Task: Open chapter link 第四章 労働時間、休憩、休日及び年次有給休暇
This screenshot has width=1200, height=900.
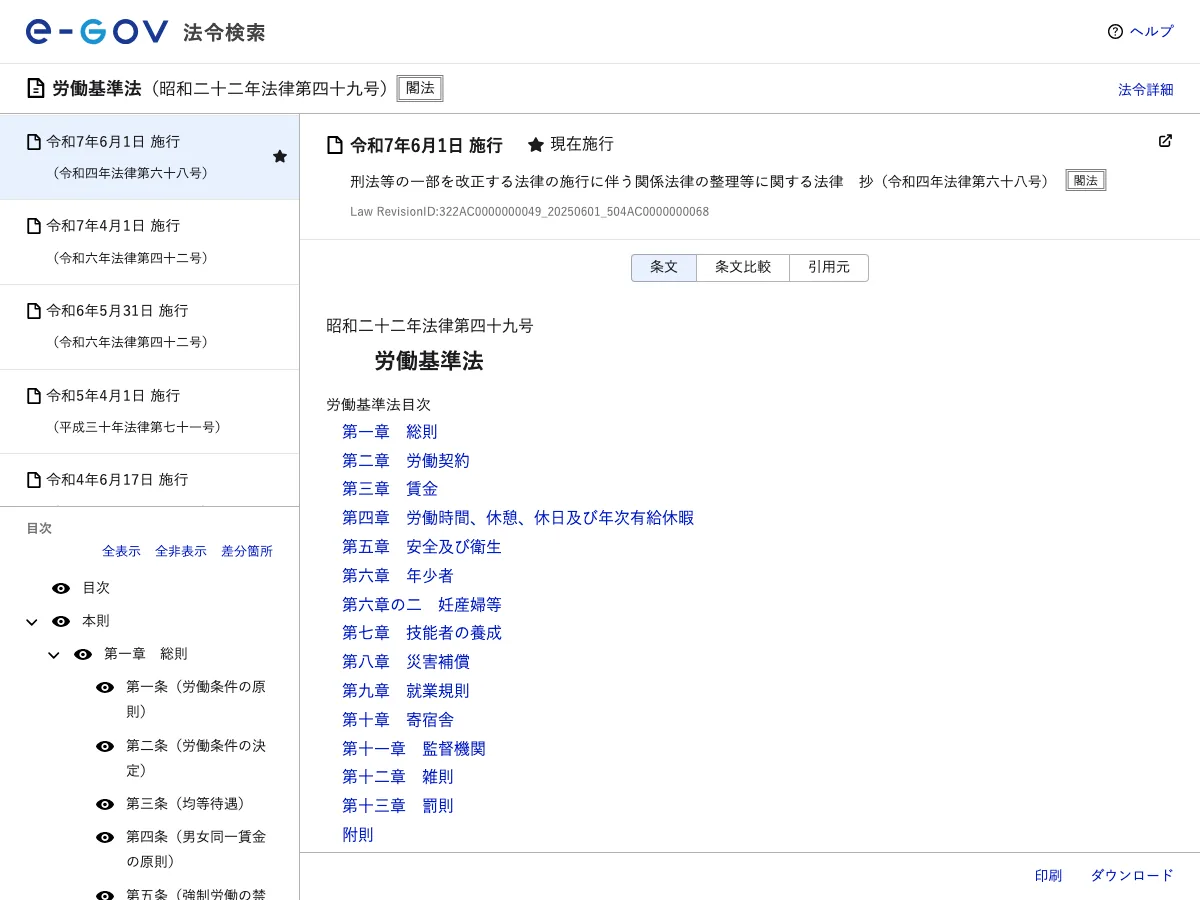Action: (x=518, y=518)
